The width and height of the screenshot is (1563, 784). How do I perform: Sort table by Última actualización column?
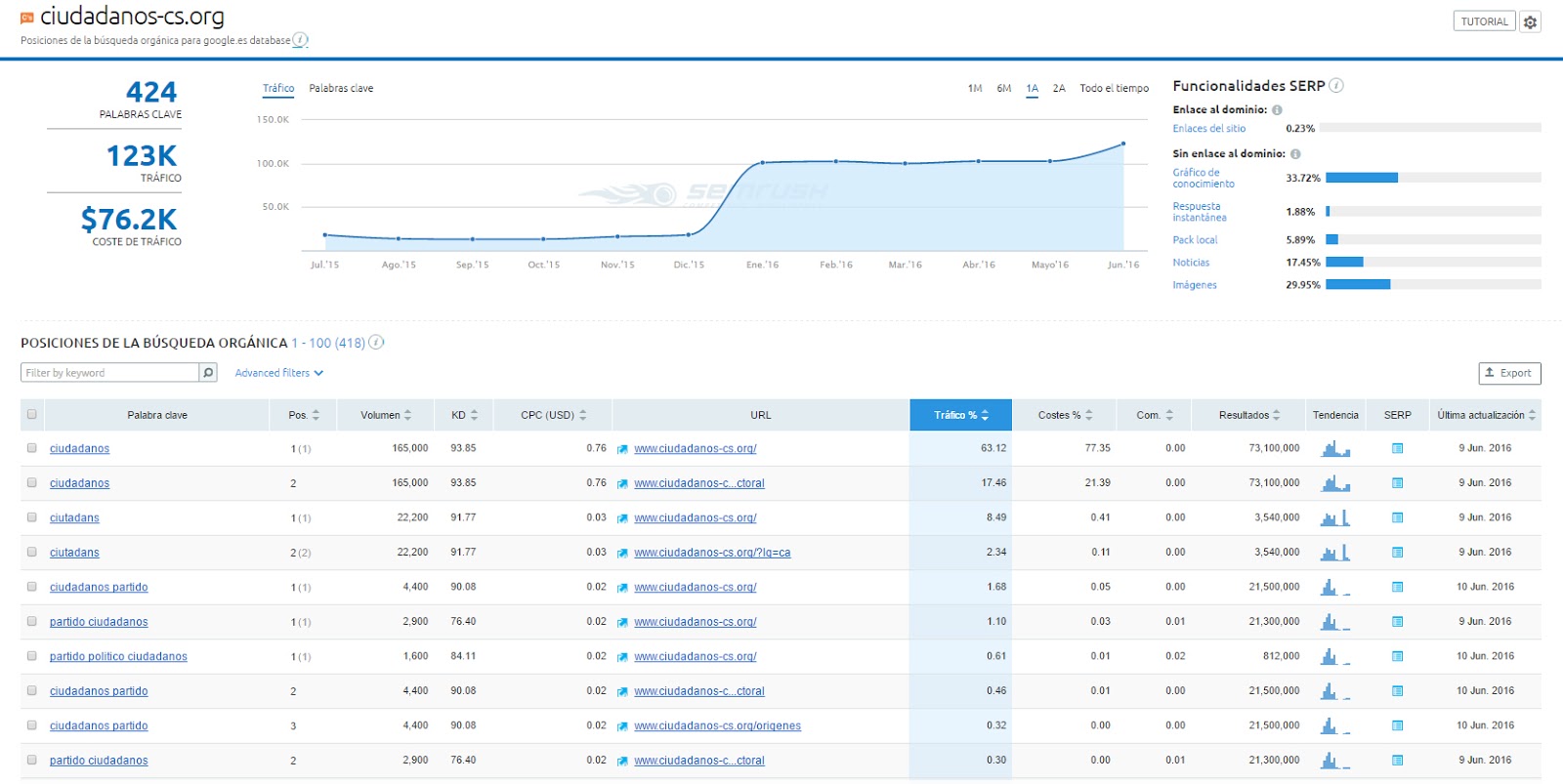[x=1486, y=415]
